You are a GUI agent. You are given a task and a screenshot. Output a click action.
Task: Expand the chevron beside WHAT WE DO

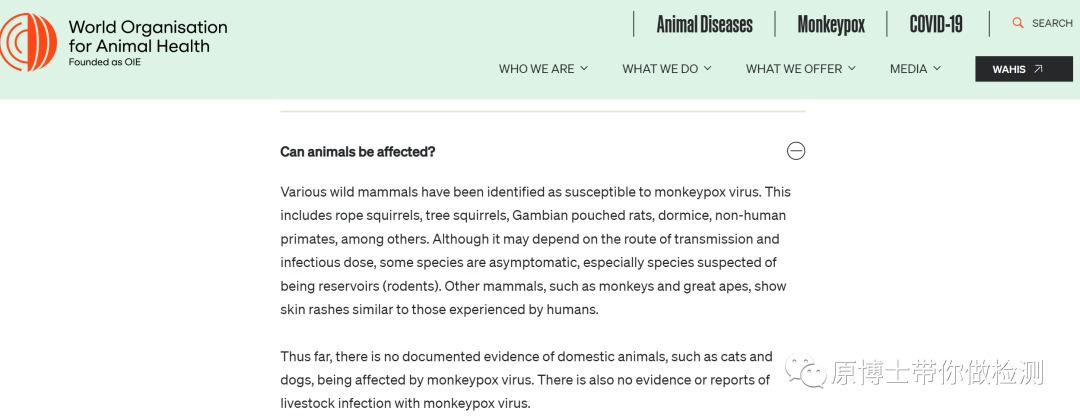click(707, 68)
